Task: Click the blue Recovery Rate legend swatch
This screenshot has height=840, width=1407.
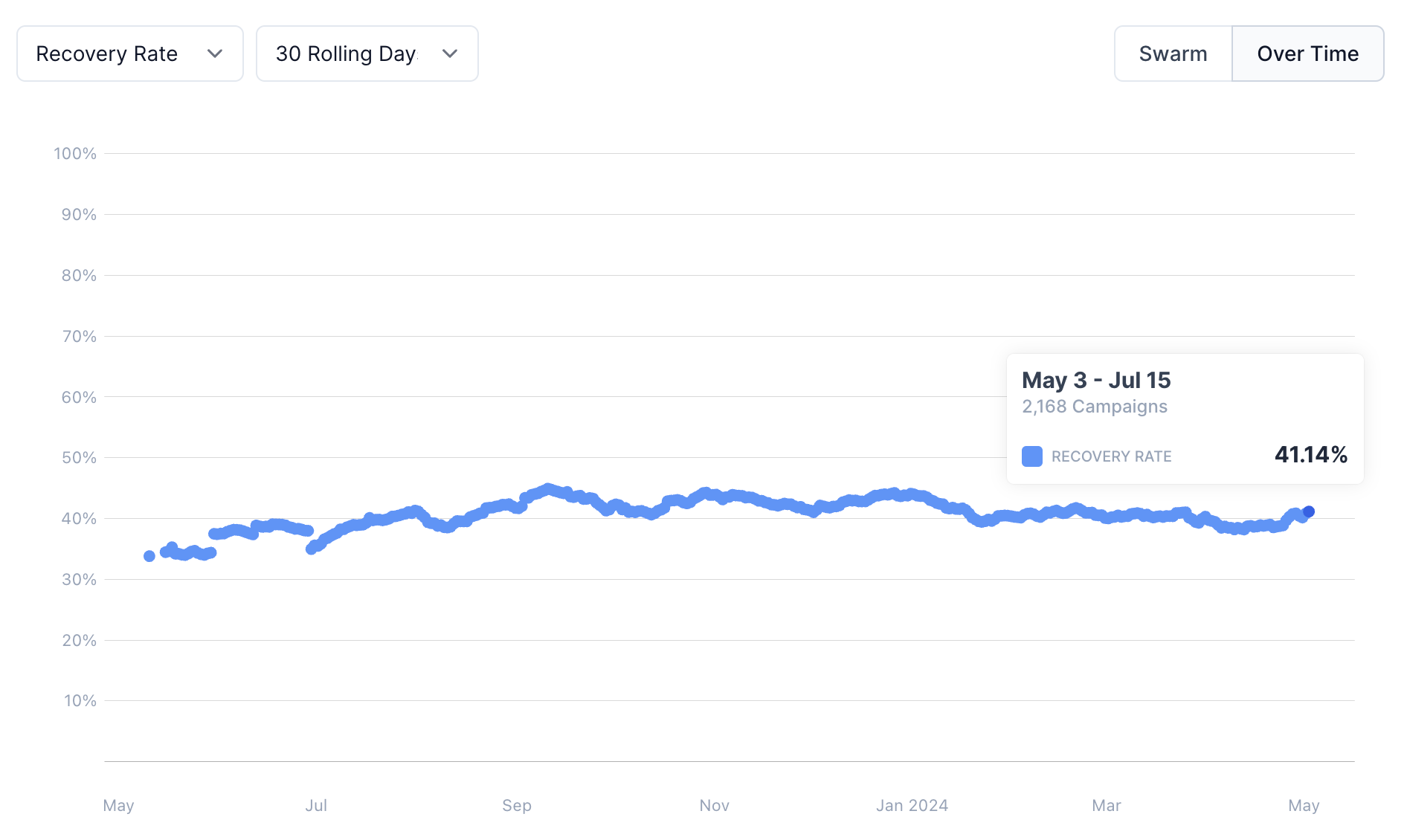Action: click(1032, 456)
